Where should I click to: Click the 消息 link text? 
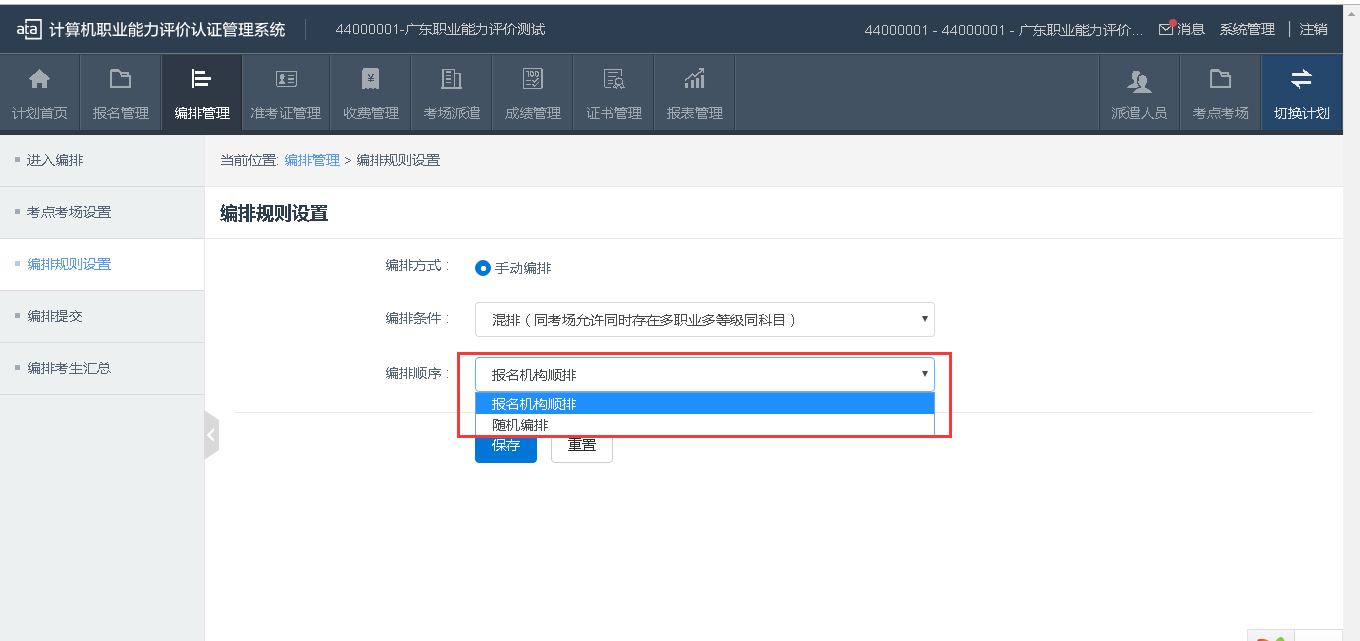[1191, 29]
